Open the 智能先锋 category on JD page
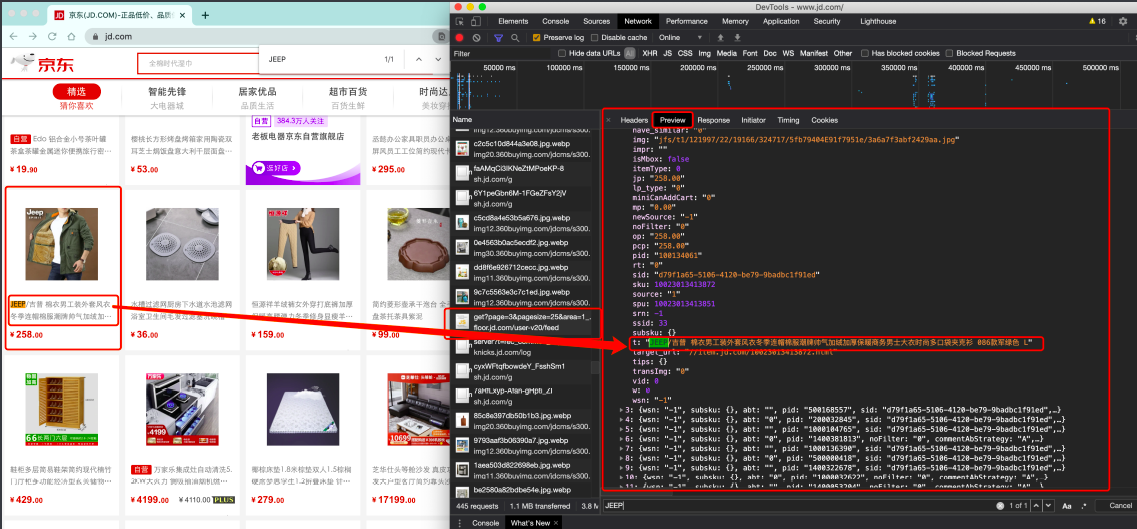This screenshot has height=529, width=1137. (x=167, y=92)
